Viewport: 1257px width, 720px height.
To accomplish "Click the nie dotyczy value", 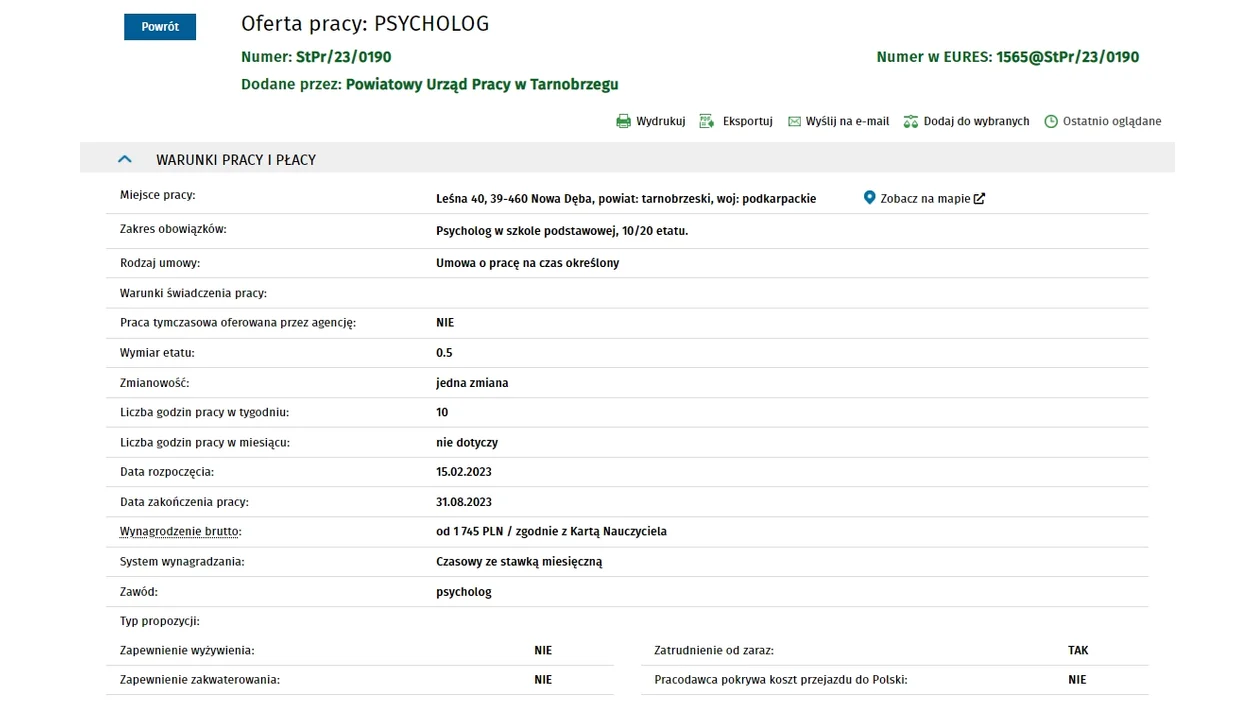I will (467, 442).
